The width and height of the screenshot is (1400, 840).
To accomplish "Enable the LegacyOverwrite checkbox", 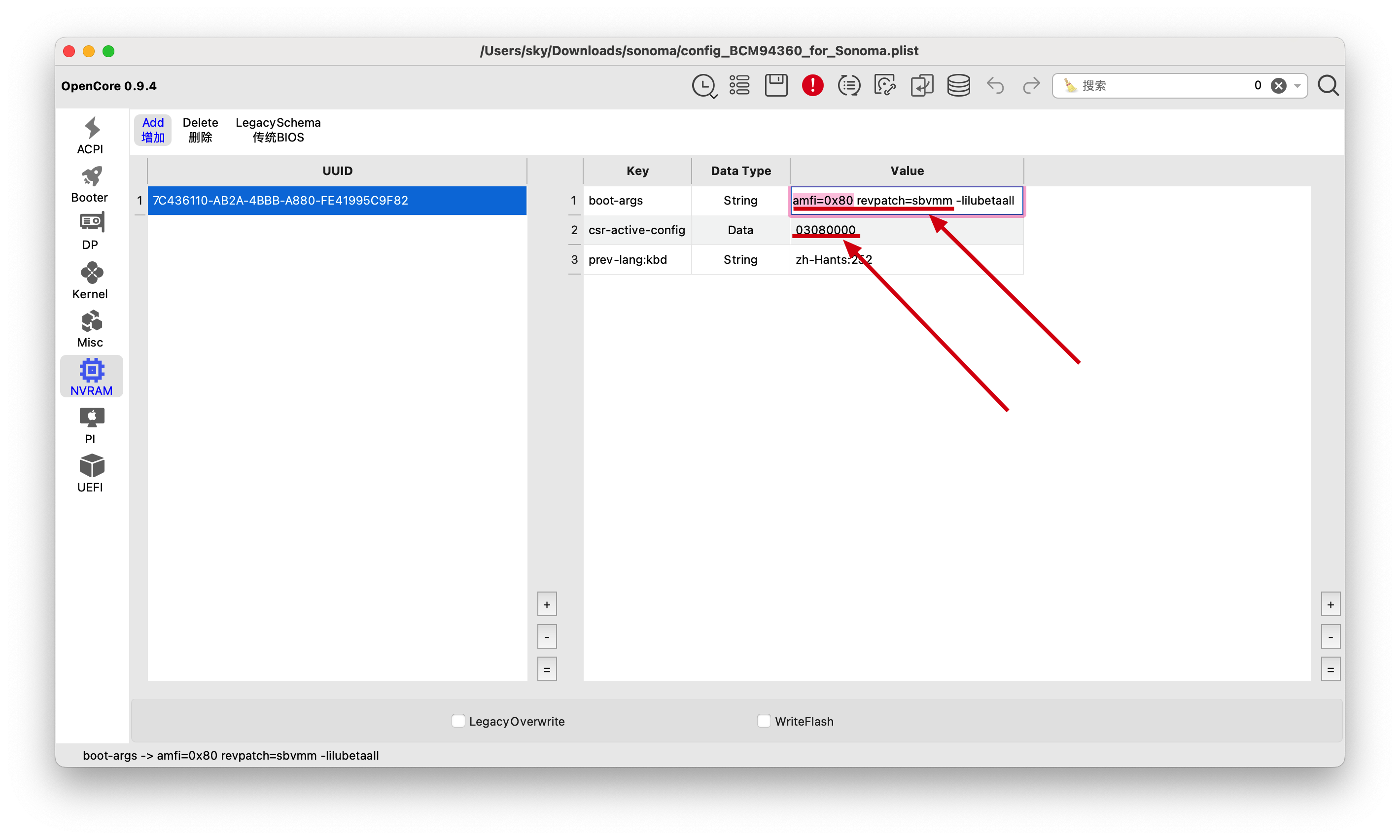I will pos(458,721).
